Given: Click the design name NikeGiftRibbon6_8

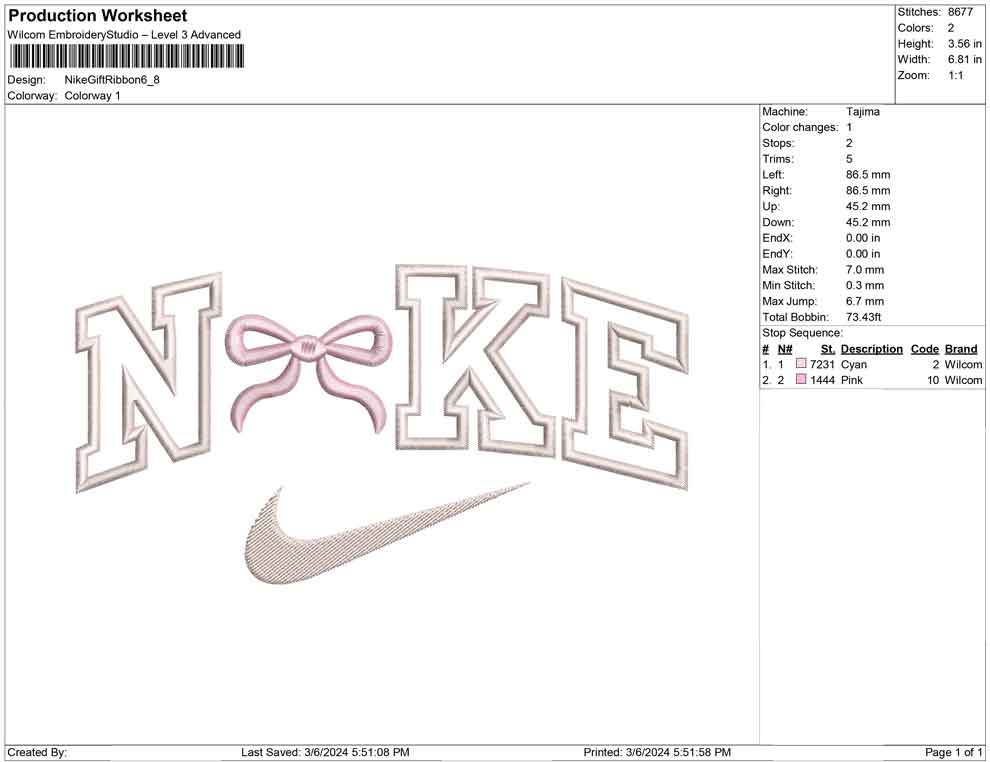Looking at the screenshot, I should (110, 80).
